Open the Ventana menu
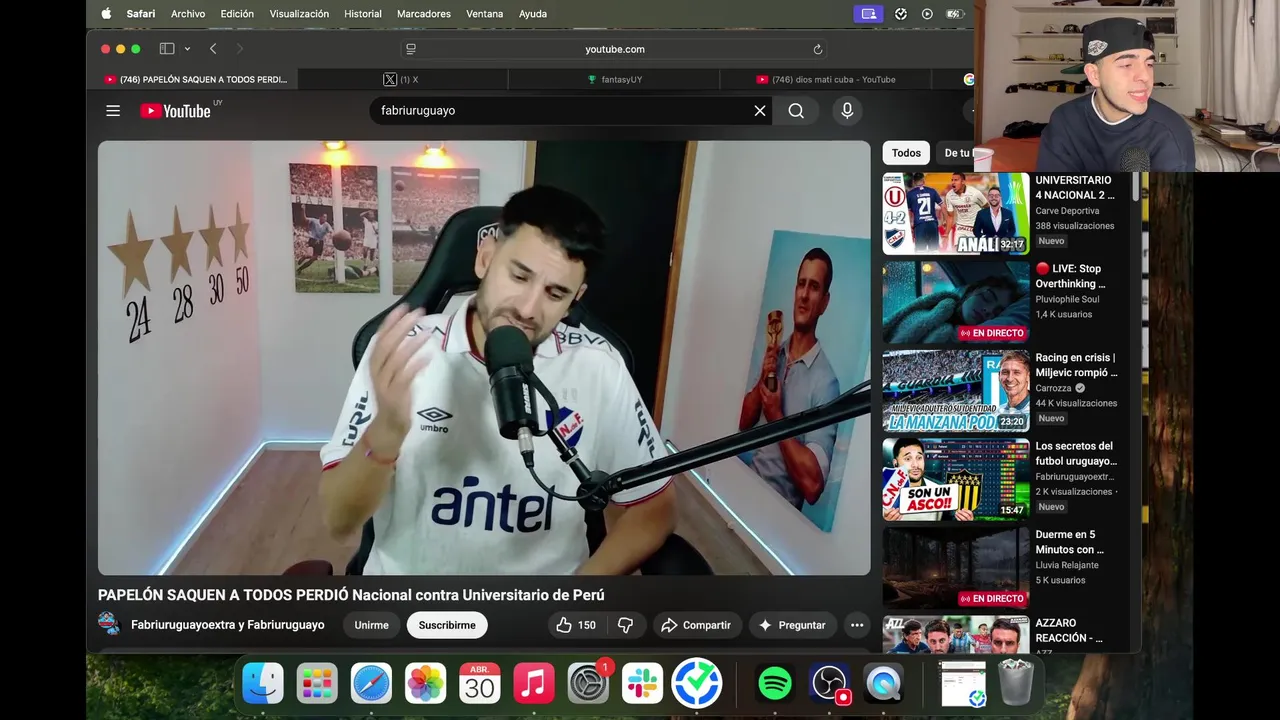The height and width of the screenshot is (720, 1280). click(x=485, y=14)
